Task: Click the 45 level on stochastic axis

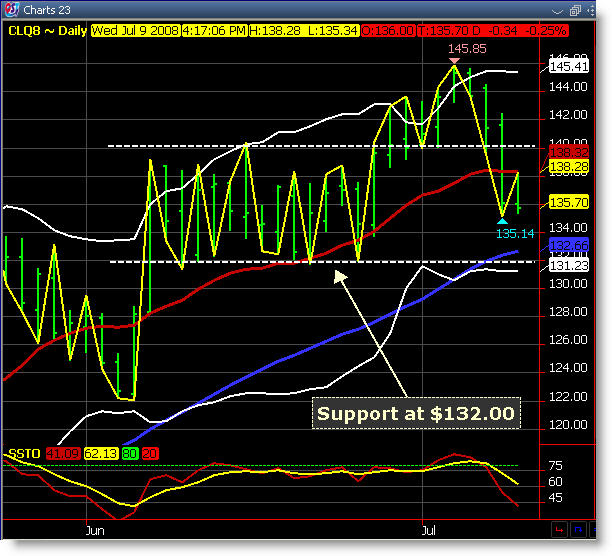Action: (x=555, y=498)
